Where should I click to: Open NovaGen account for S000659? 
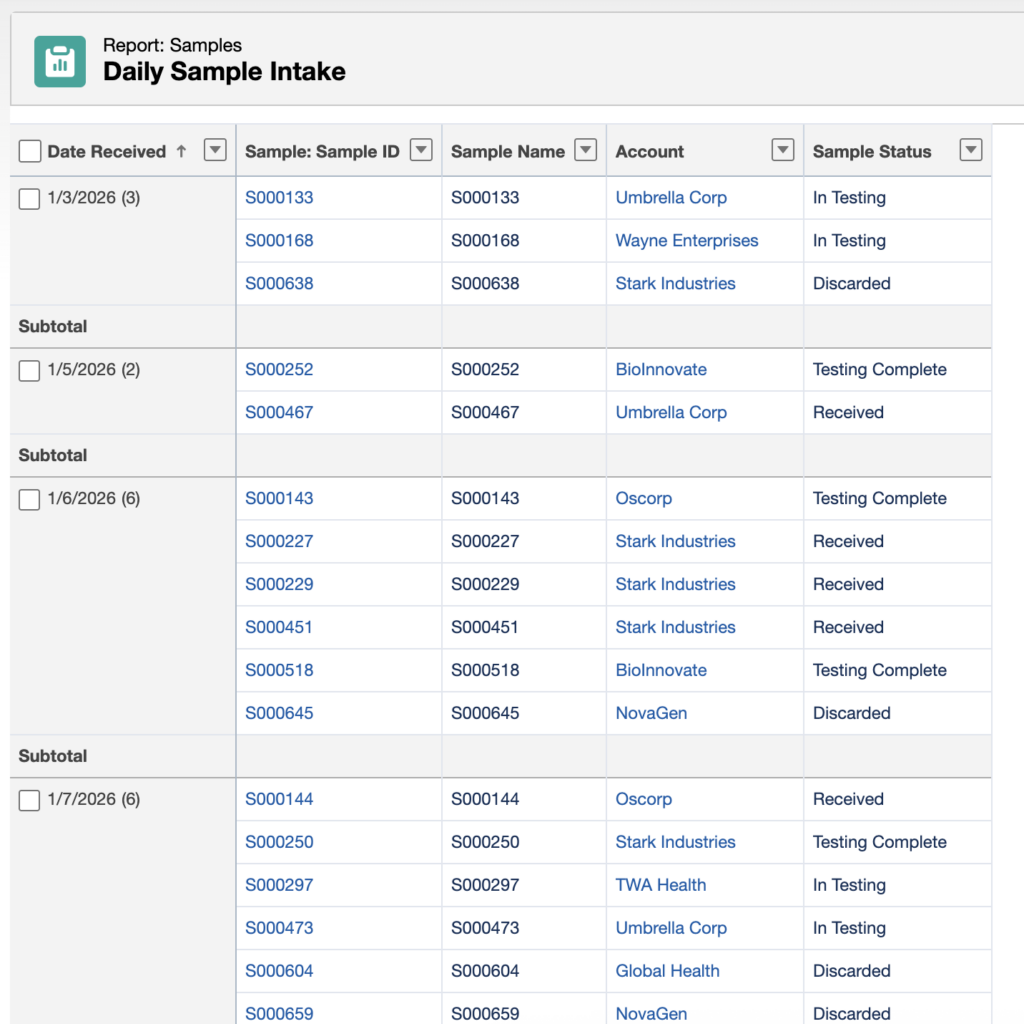[651, 1014]
